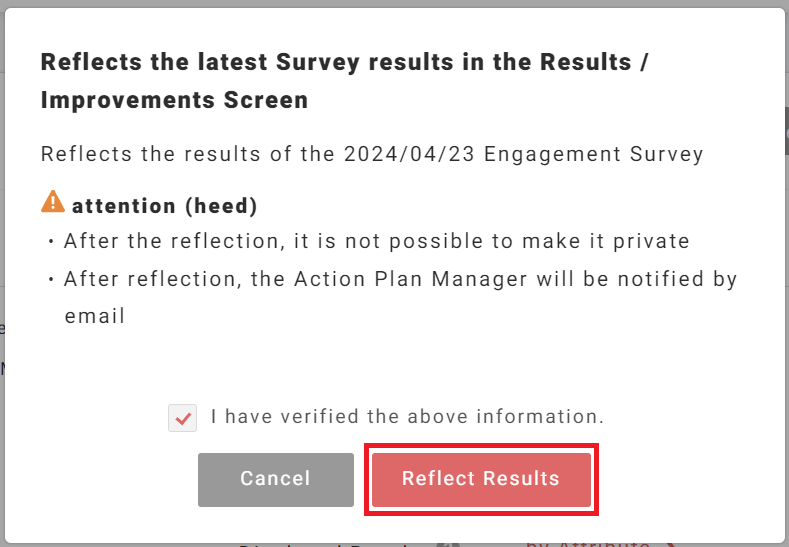789x547 pixels.
Task: Click the "attention (heed)" heading
Action: click(x=164, y=206)
